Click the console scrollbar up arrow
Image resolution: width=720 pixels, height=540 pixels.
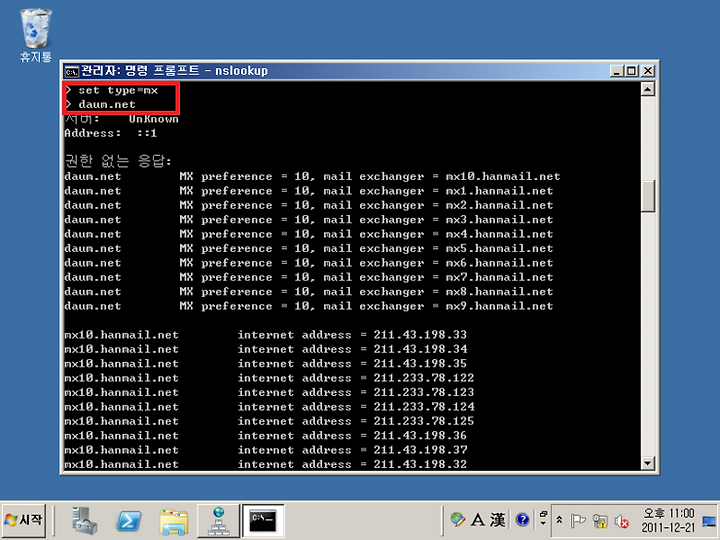coord(647,89)
